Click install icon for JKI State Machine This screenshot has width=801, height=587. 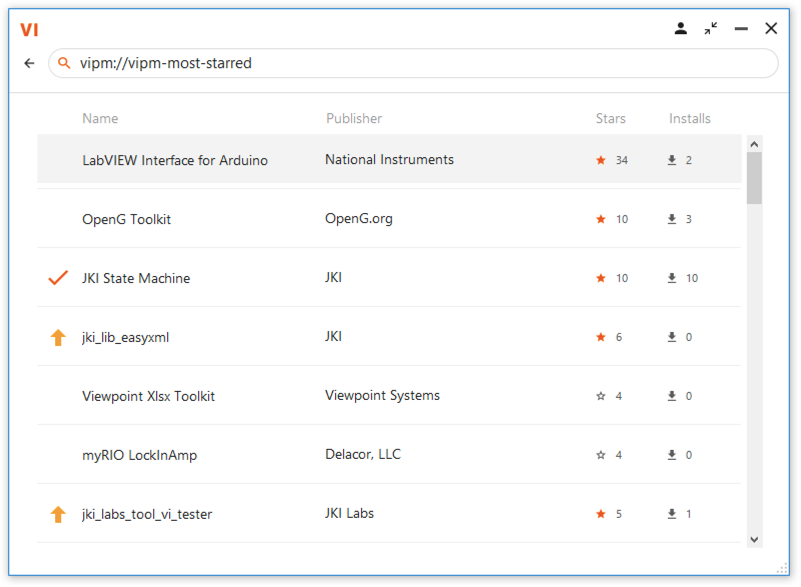click(x=672, y=278)
